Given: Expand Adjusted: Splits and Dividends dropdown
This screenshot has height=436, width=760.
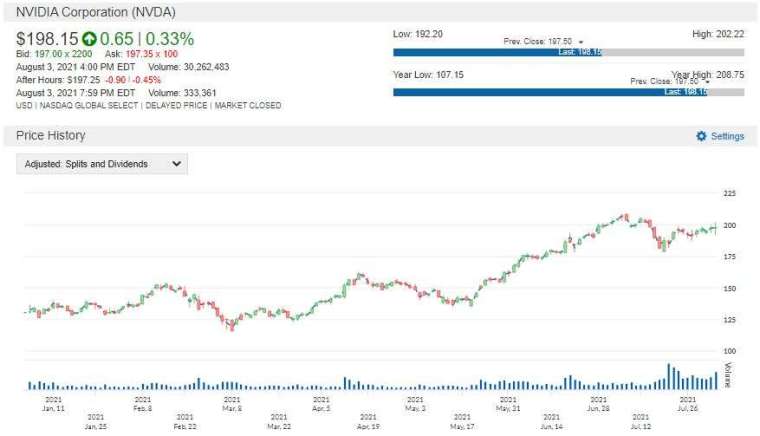Looking at the screenshot, I should 102,164.
